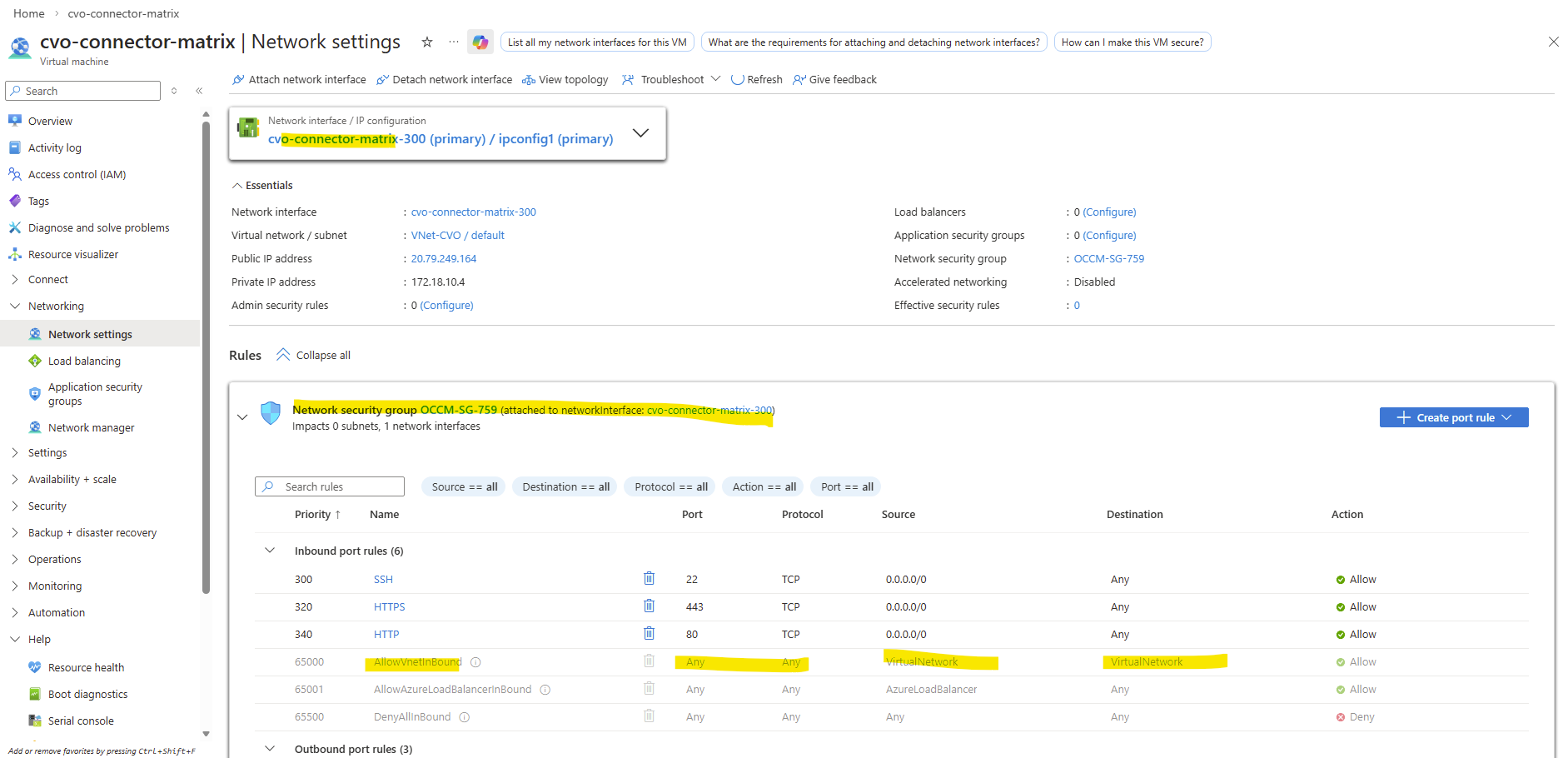Open the View topology tool
The width and height of the screenshot is (1568, 758).
[565, 80]
